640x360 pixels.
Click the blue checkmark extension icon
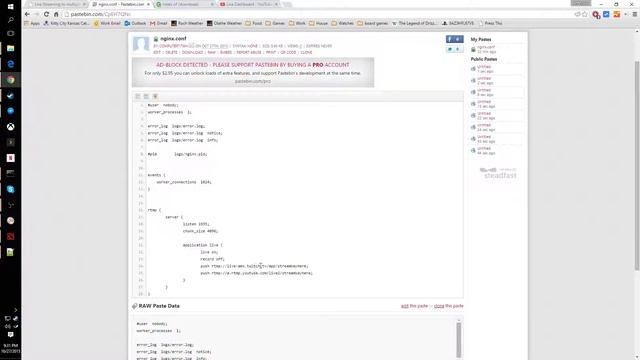click(x=606, y=14)
